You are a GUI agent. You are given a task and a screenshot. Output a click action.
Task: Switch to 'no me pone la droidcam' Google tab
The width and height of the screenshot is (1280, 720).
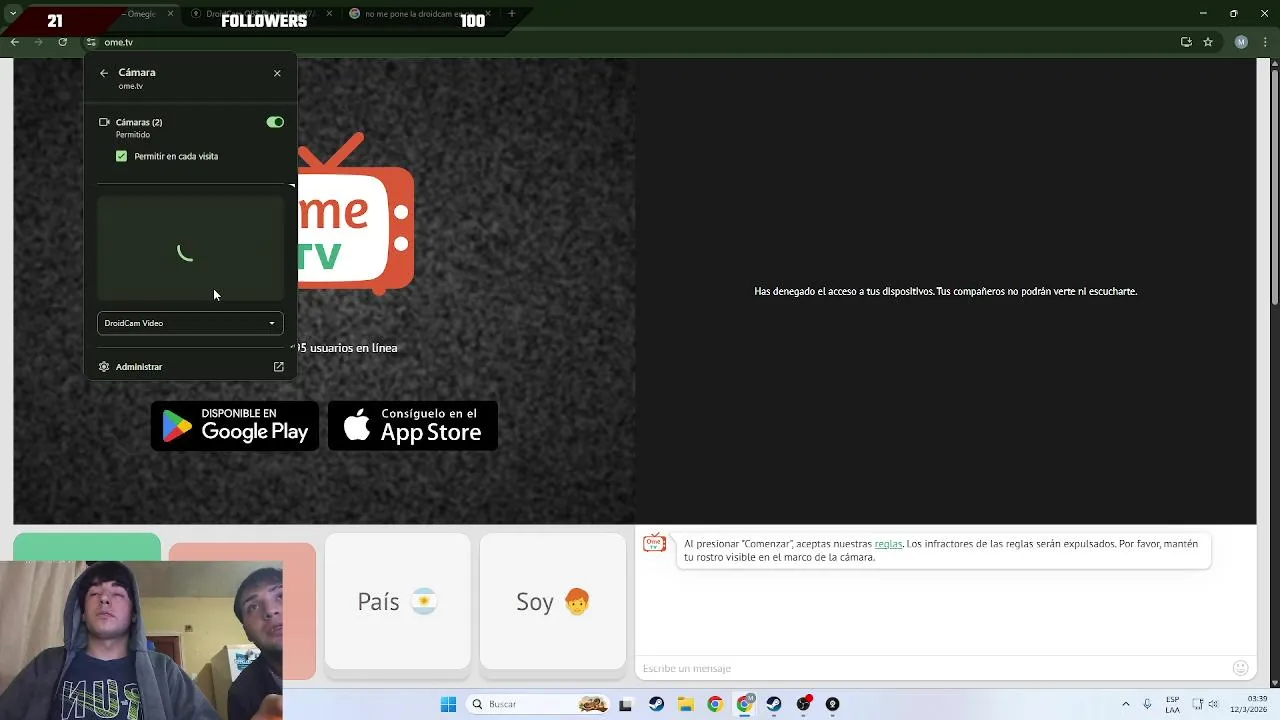pyautogui.click(x=420, y=14)
